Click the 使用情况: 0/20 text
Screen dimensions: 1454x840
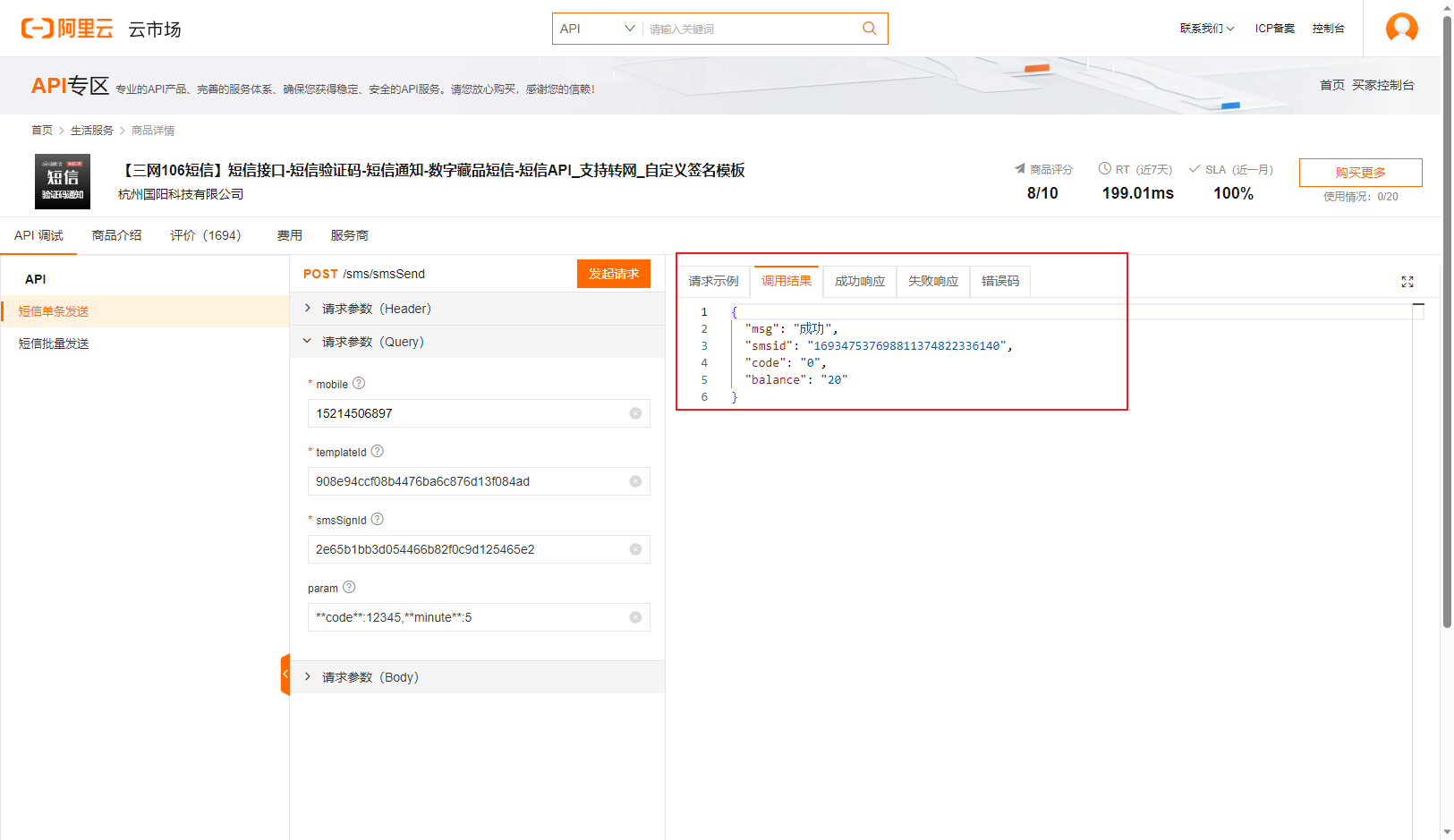[1361, 197]
